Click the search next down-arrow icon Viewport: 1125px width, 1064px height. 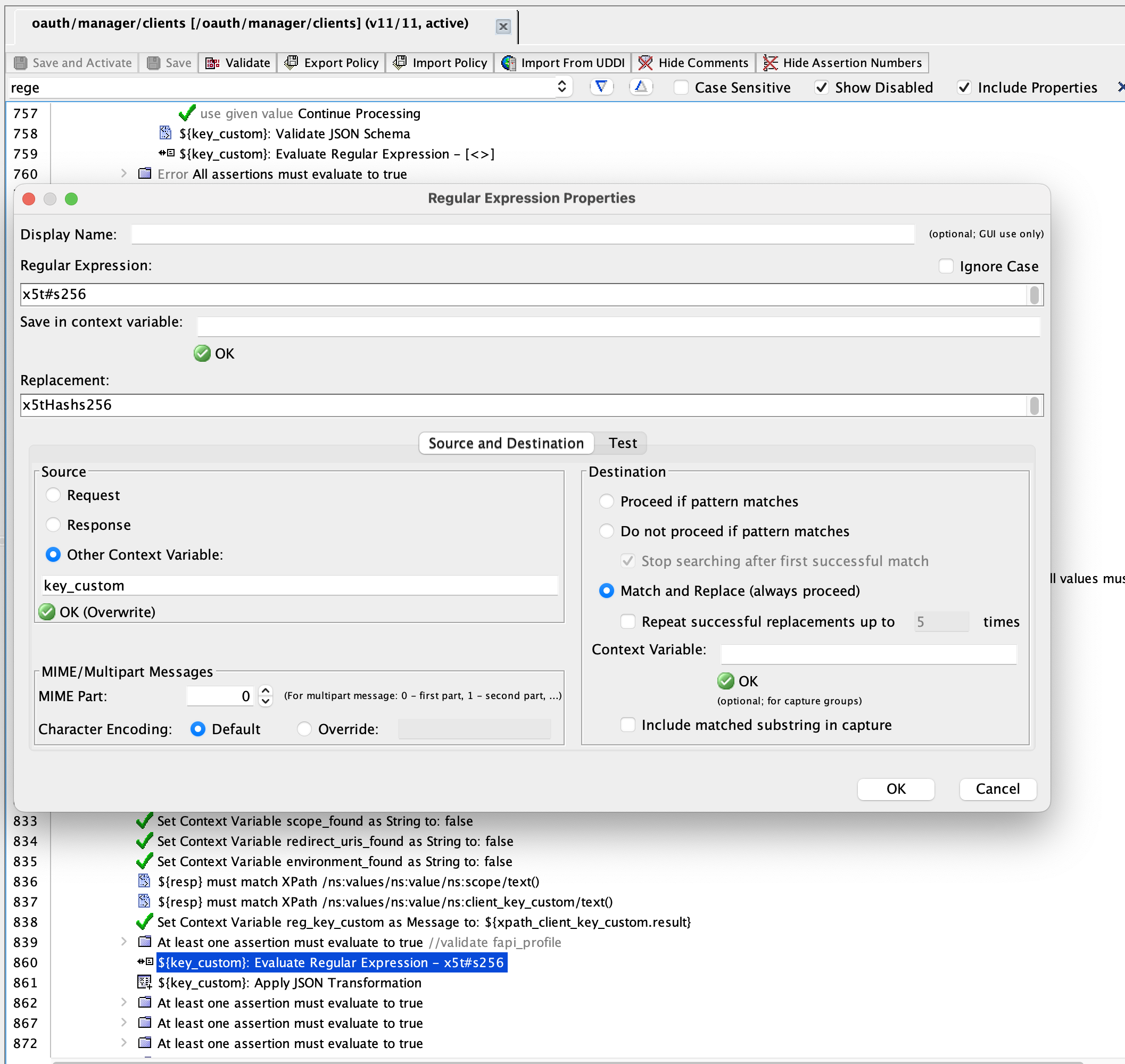[x=601, y=87]
